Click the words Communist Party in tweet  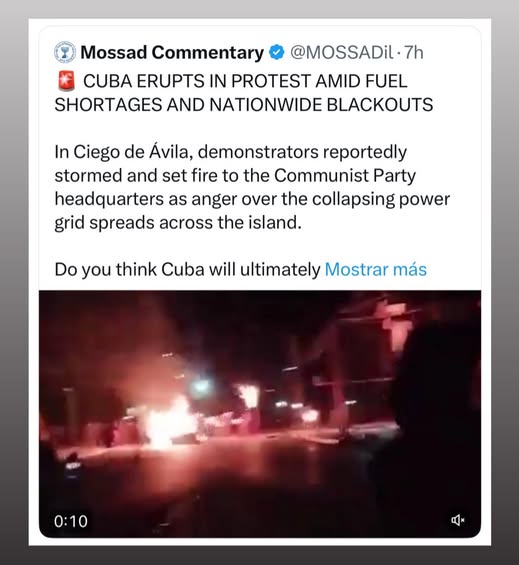tap(345, 175)
